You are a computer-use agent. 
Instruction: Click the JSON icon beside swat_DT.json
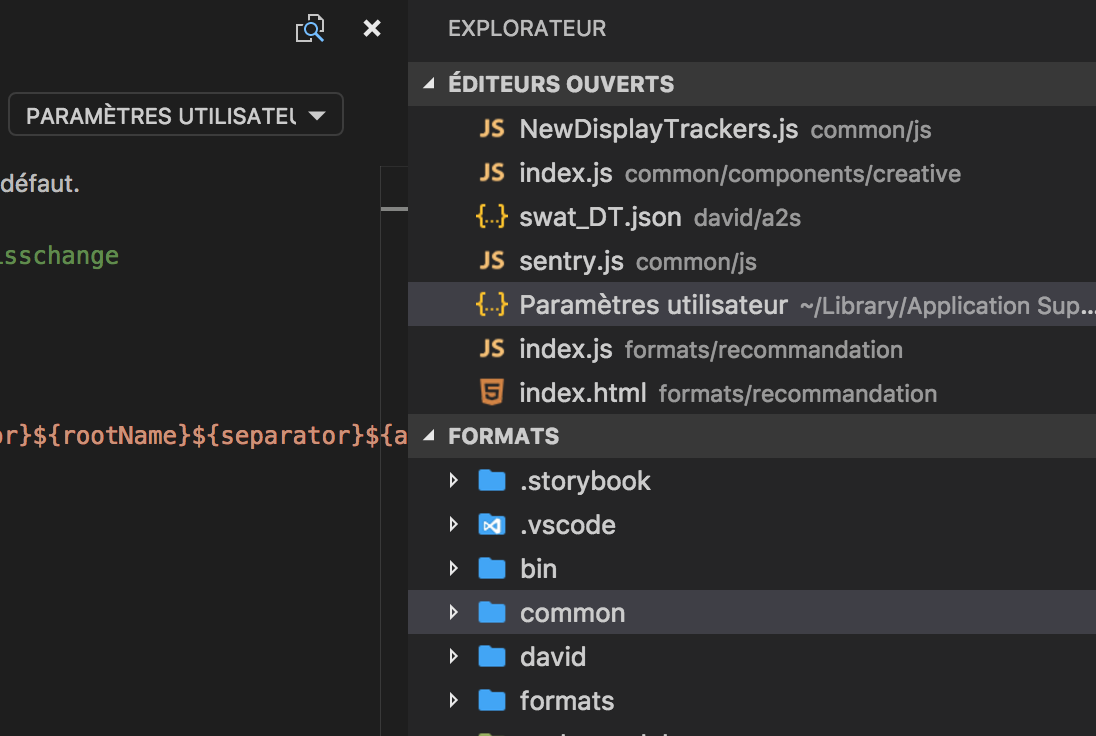pyautogui.click(x=493, y=217)
